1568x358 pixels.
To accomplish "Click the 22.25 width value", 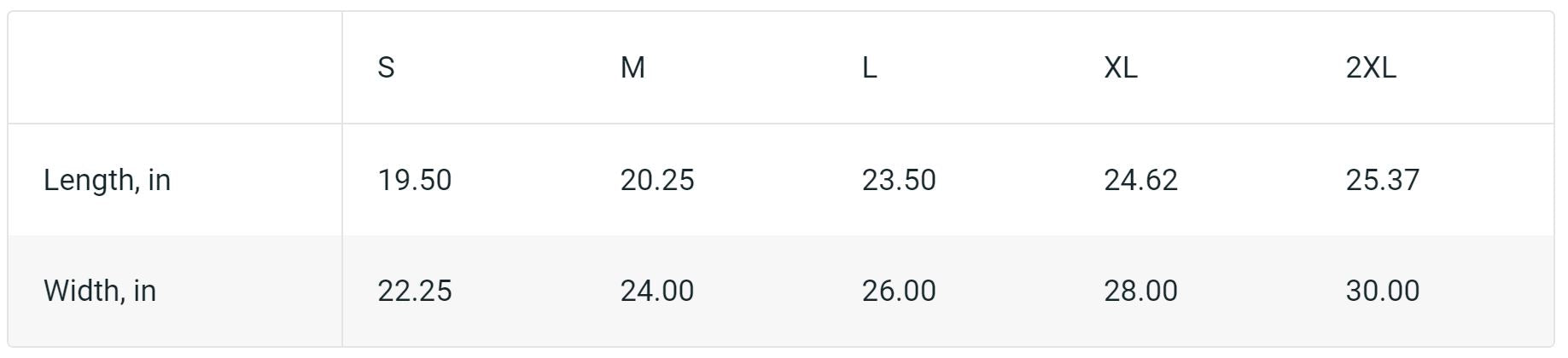I will [x=414, y=291].
